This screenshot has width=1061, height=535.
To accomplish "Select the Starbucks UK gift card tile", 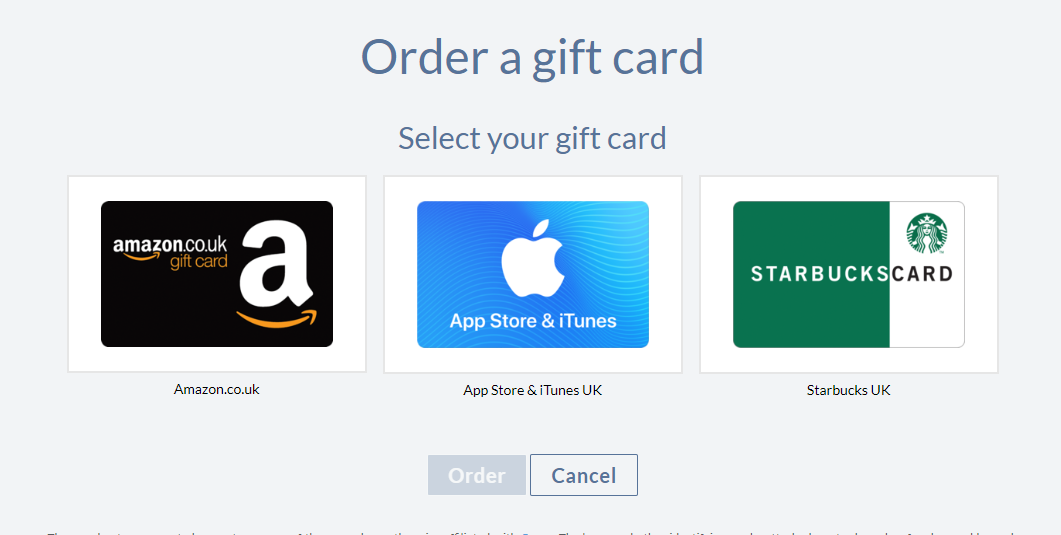I will tap(849, 274).
